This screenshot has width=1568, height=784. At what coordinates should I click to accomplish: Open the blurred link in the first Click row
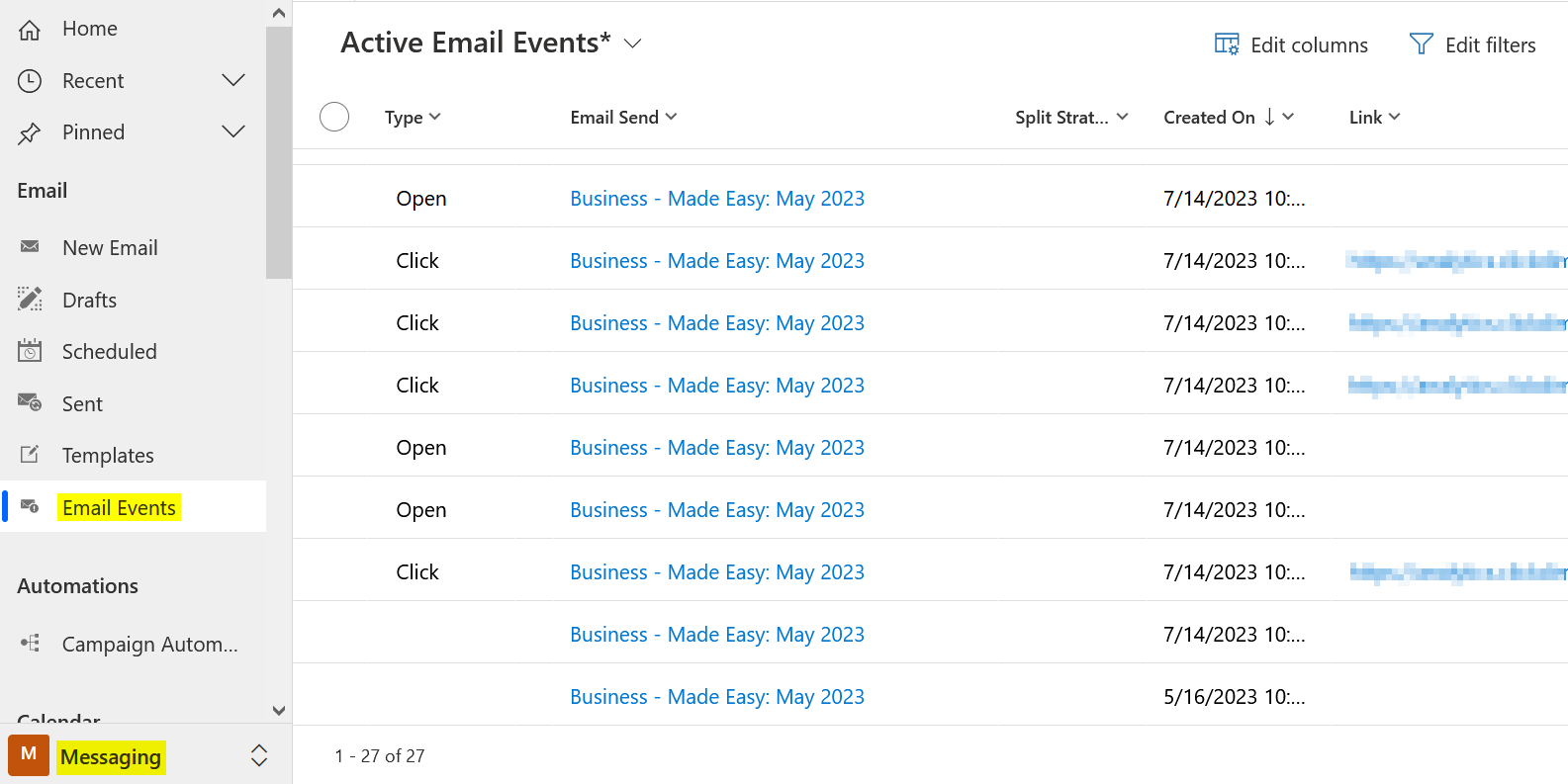tap(1456, 261)
